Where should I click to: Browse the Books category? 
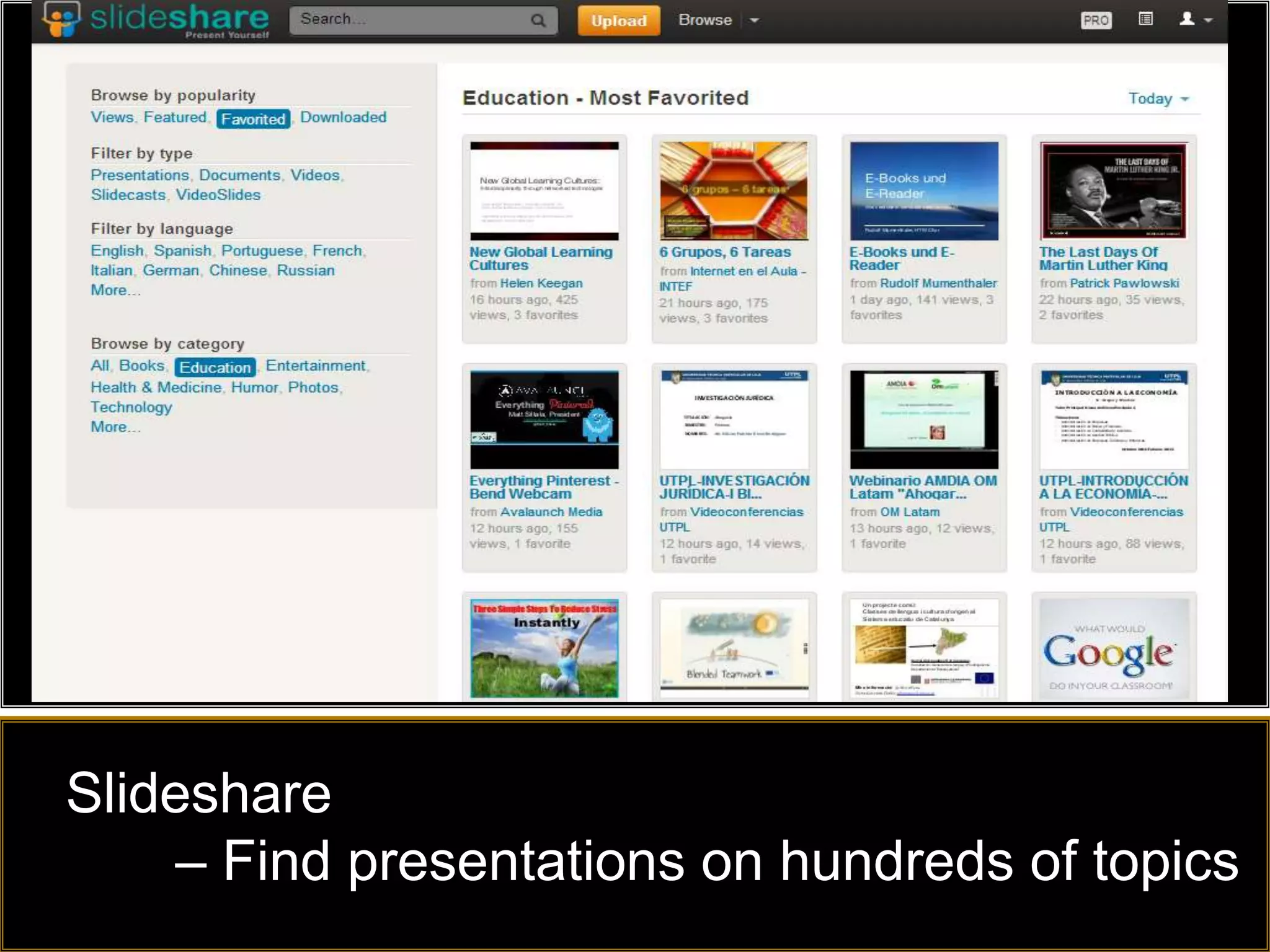point(142,366)
